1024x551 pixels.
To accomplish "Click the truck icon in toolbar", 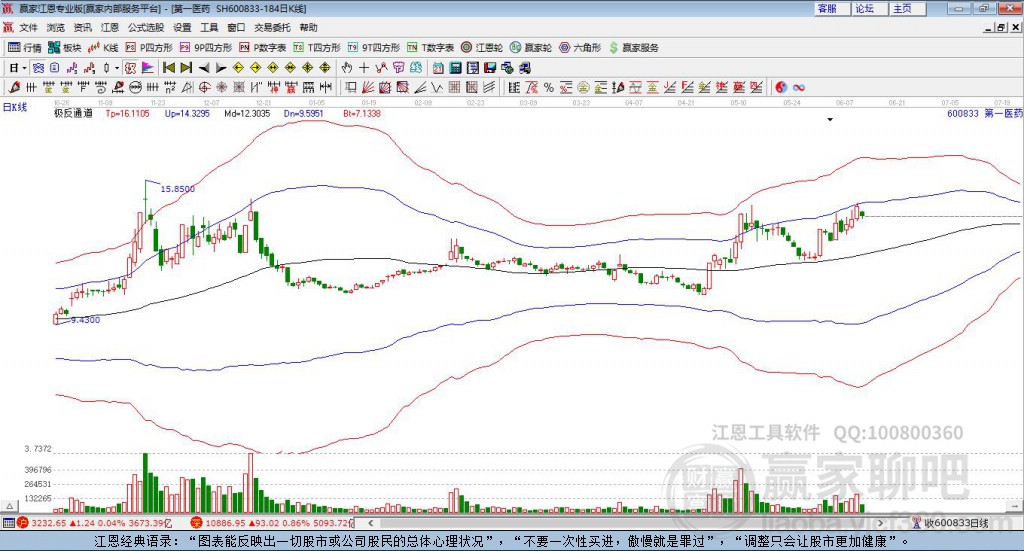I will pyautogui.click(x=524, y=68).
